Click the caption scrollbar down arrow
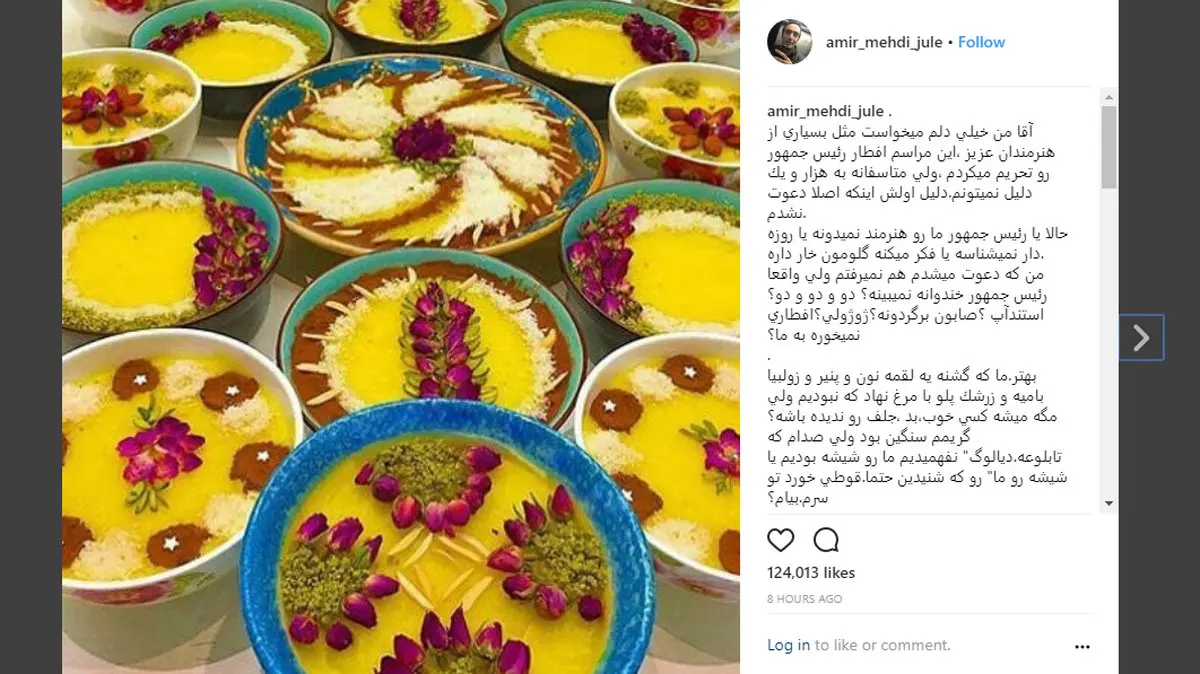 point(1108,504)
